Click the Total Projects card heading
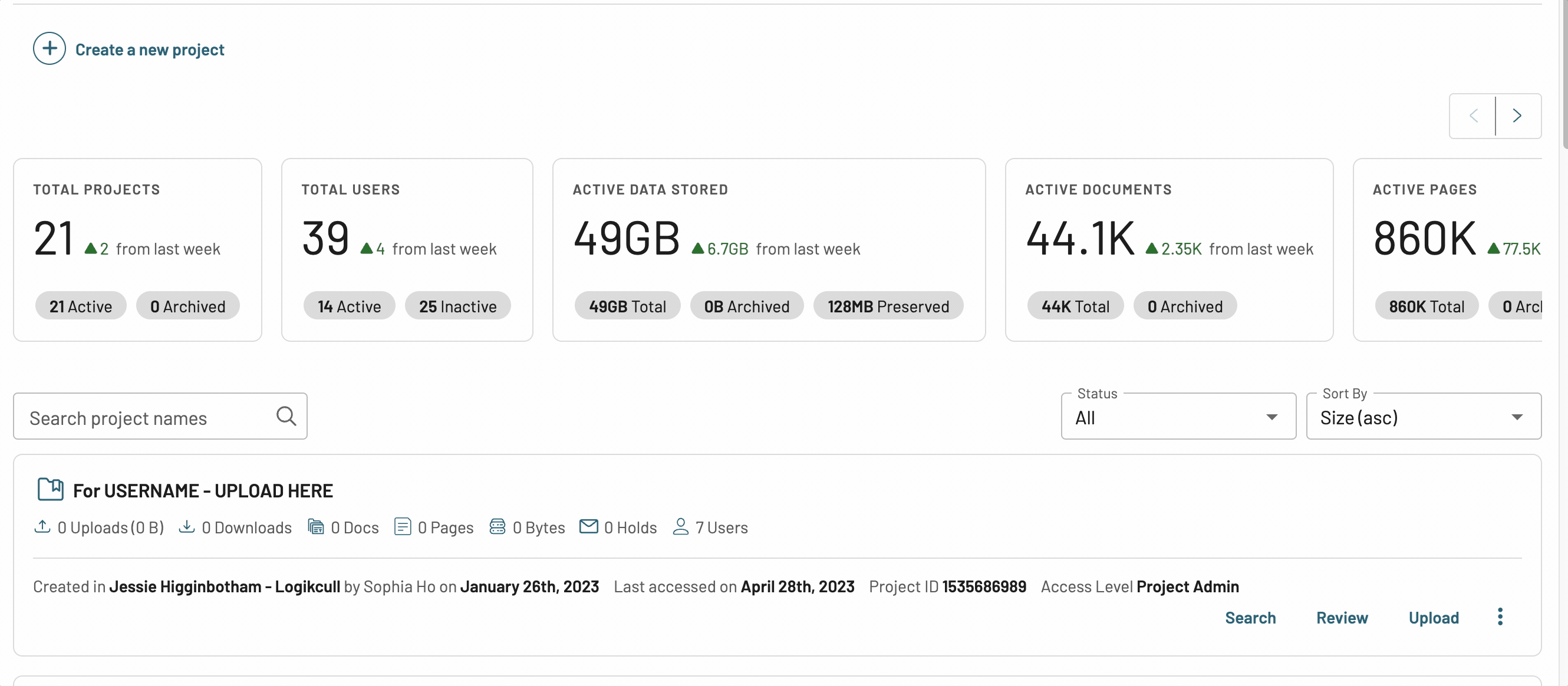1568x686 pixels. pyautogui.click(x=97, y=189)
